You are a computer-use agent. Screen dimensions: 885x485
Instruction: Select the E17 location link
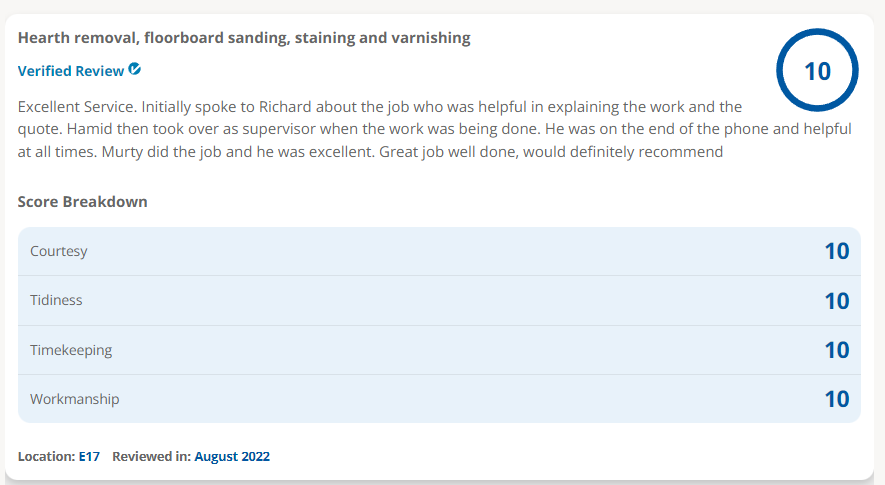(x=89, y=456)
